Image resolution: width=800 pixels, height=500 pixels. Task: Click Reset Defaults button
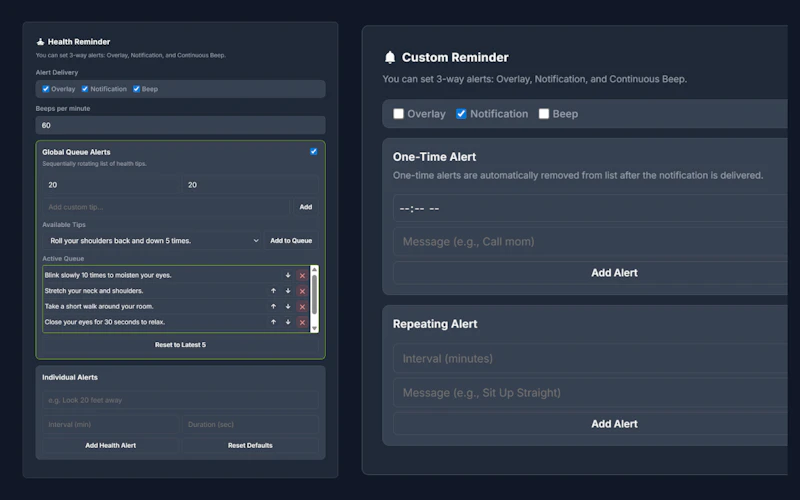[250, 445]
